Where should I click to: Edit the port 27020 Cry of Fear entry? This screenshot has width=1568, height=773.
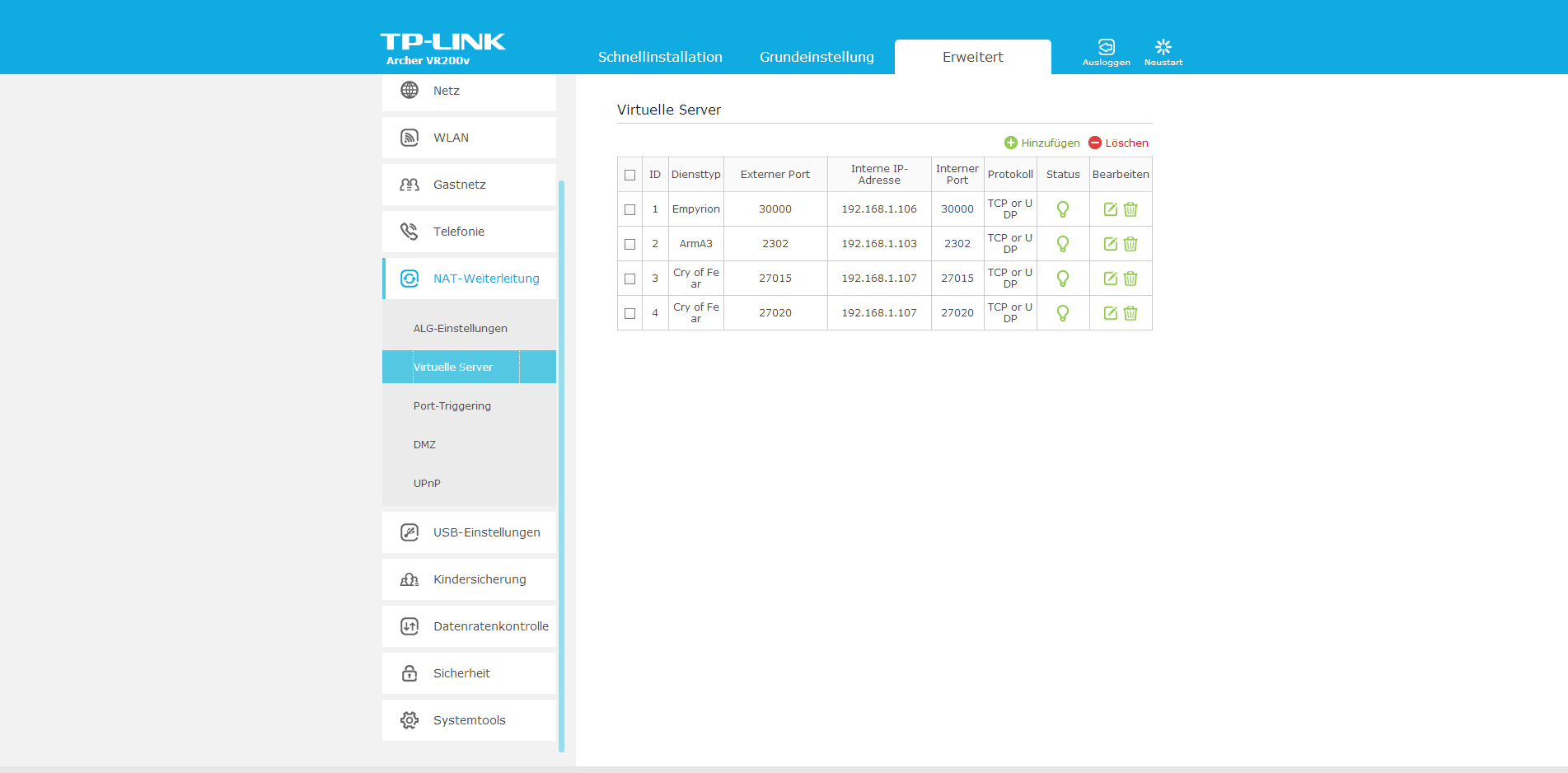(1110, 313)
